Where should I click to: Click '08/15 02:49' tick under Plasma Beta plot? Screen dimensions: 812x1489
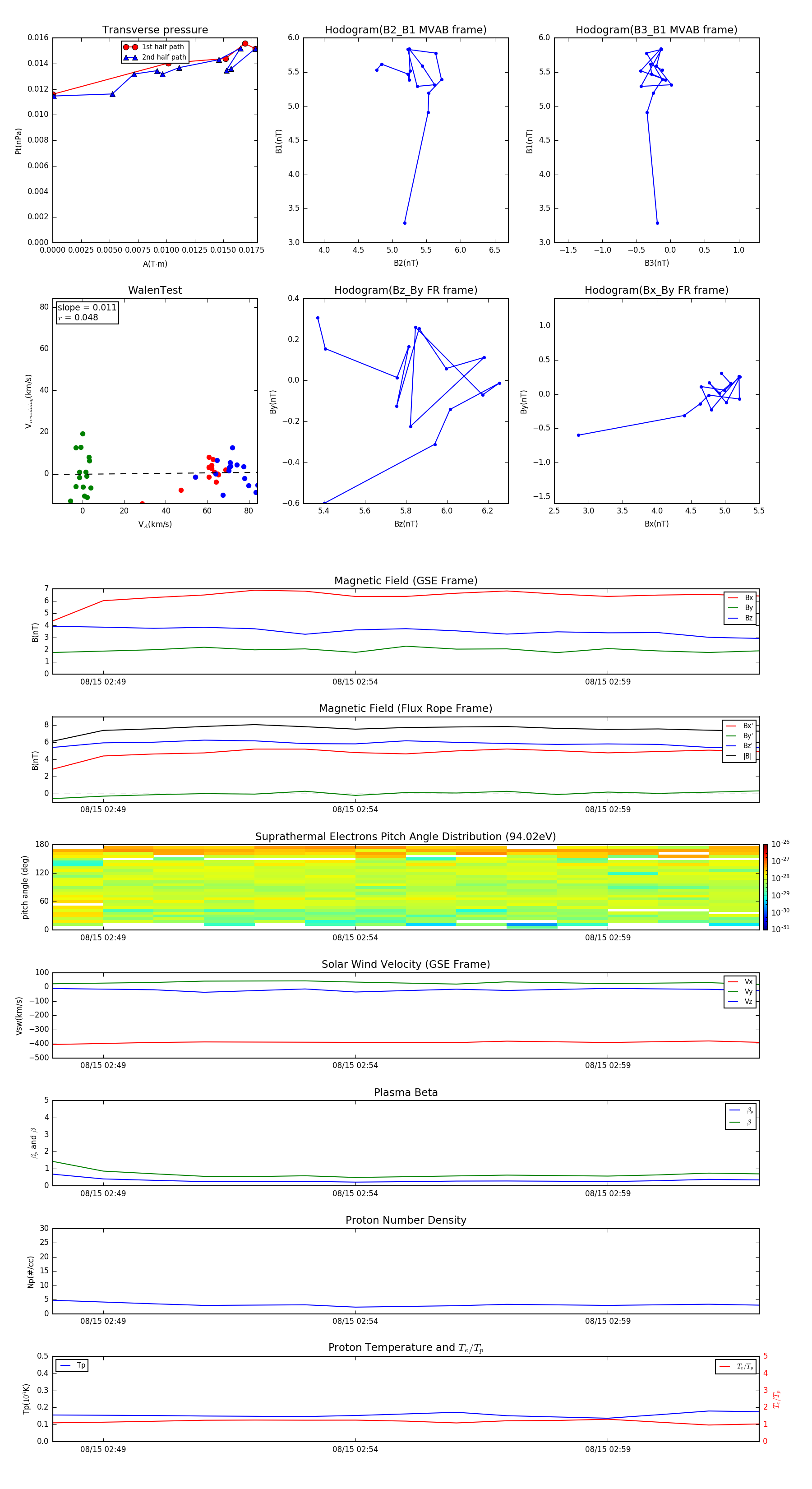(x=103, y=1193)
